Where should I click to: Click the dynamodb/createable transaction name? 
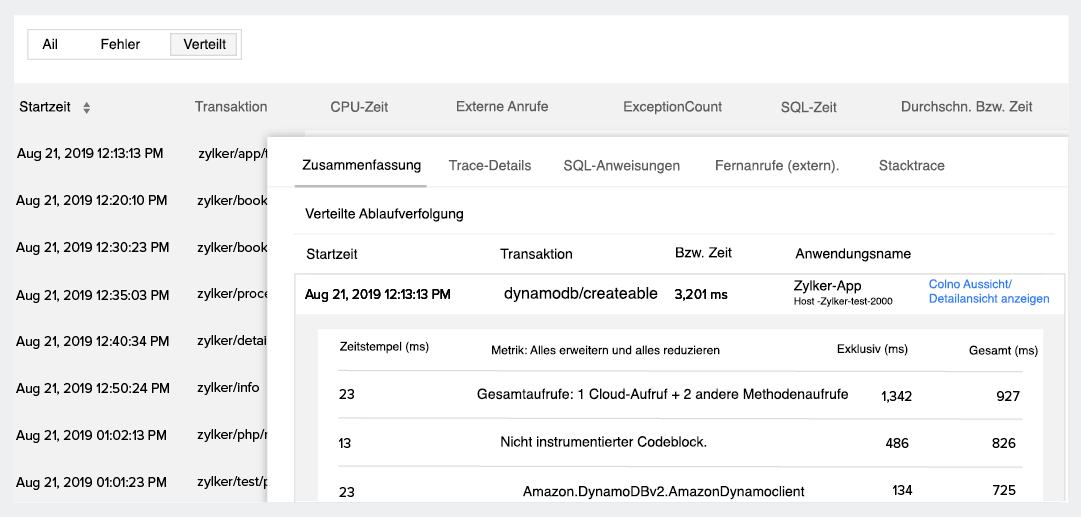tap(580, 292)
